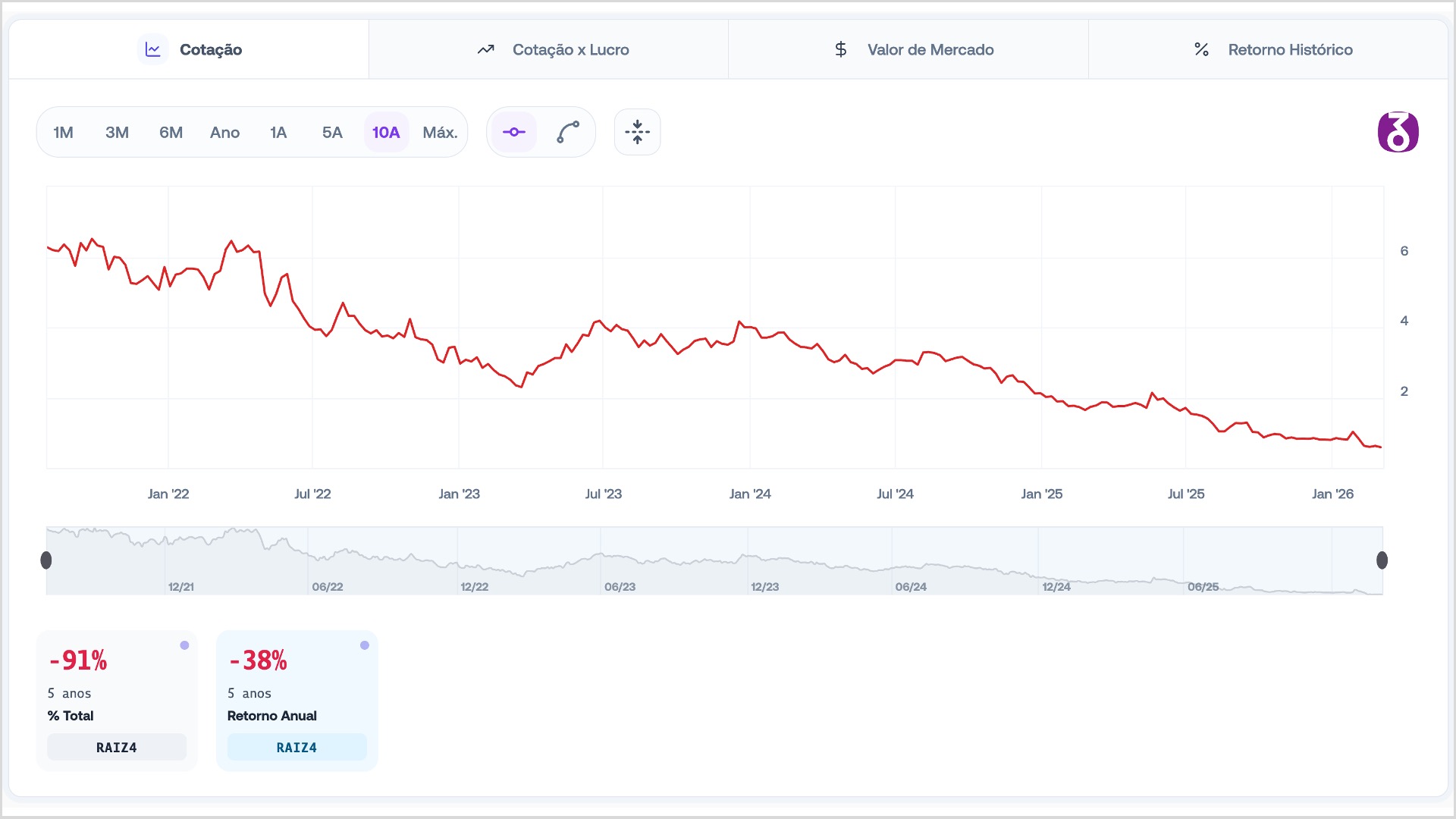
Task: Select the 5A time range
Action: (x=332, y=133)
